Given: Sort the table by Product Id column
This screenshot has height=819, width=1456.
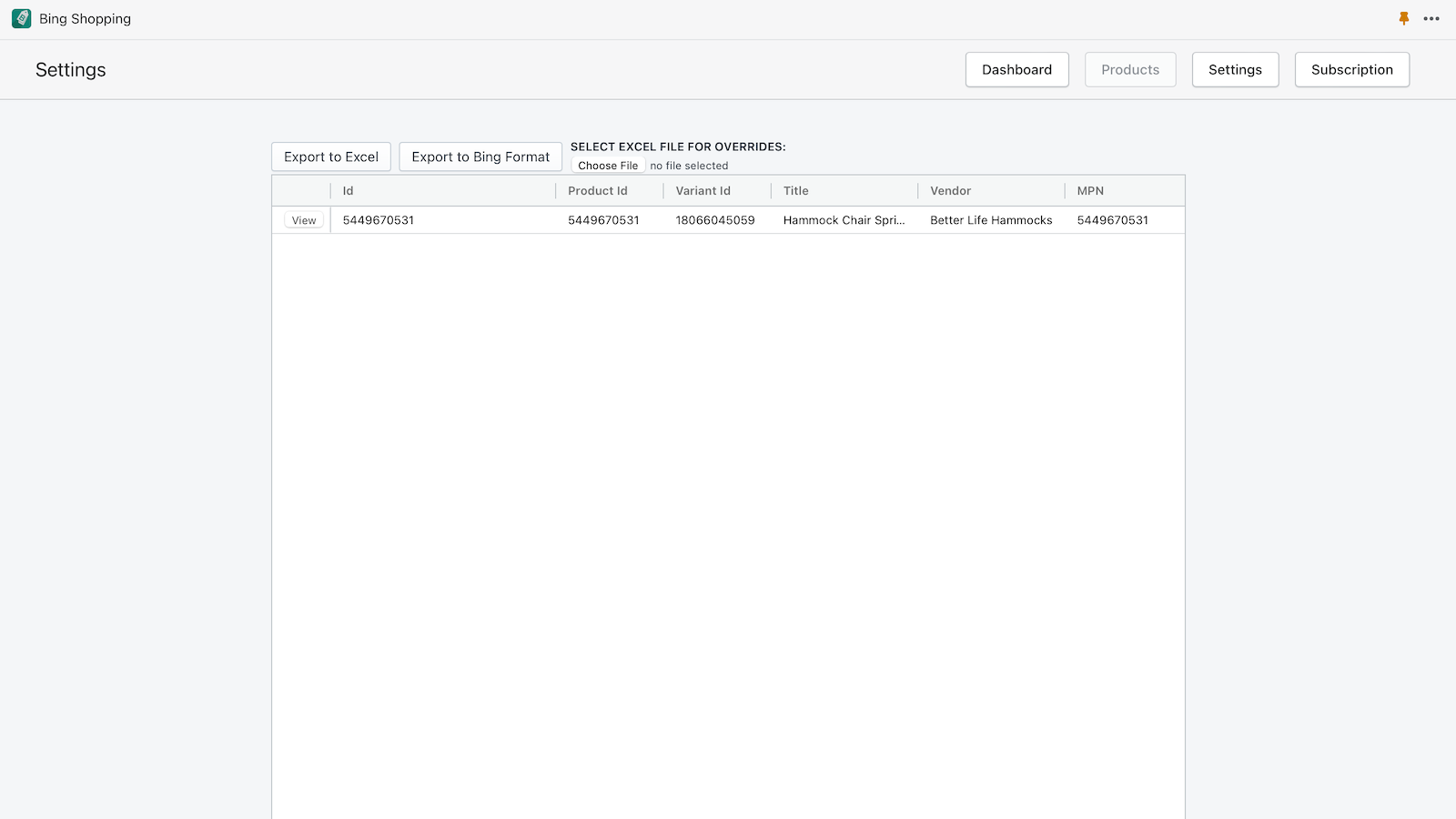Looking at the screenshot, I should (597, 190).
